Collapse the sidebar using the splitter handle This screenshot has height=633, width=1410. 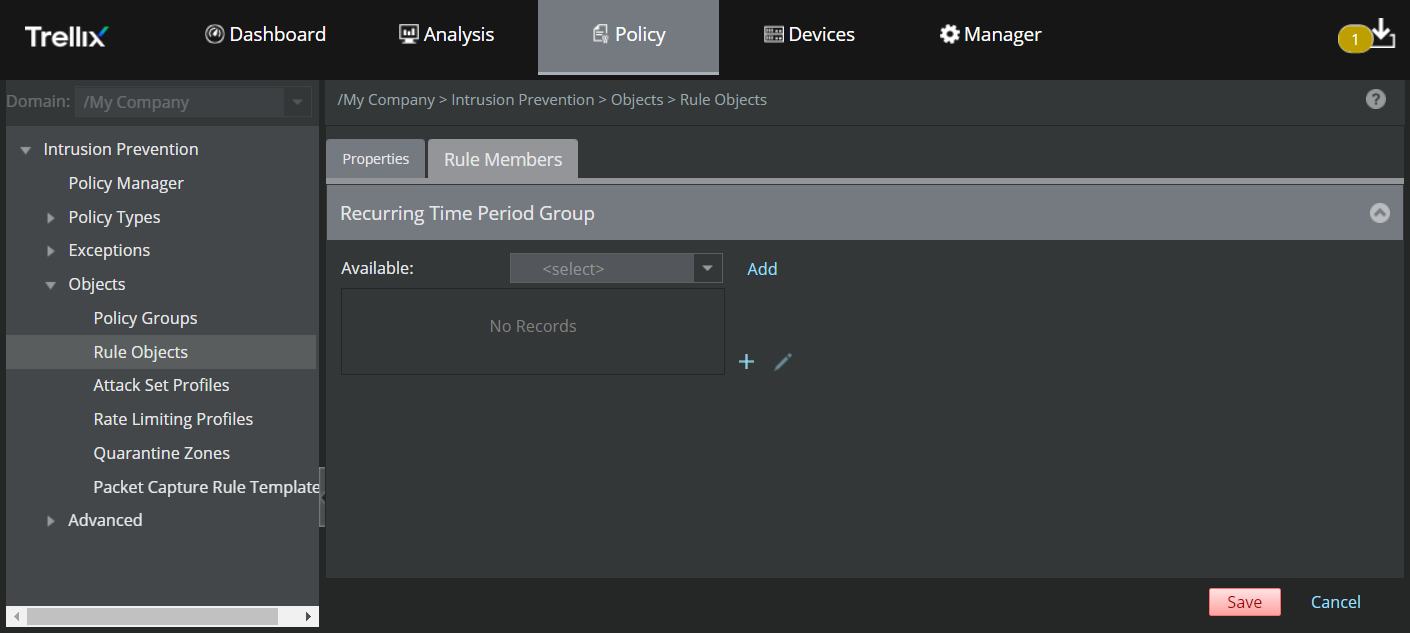click(322, 497)
